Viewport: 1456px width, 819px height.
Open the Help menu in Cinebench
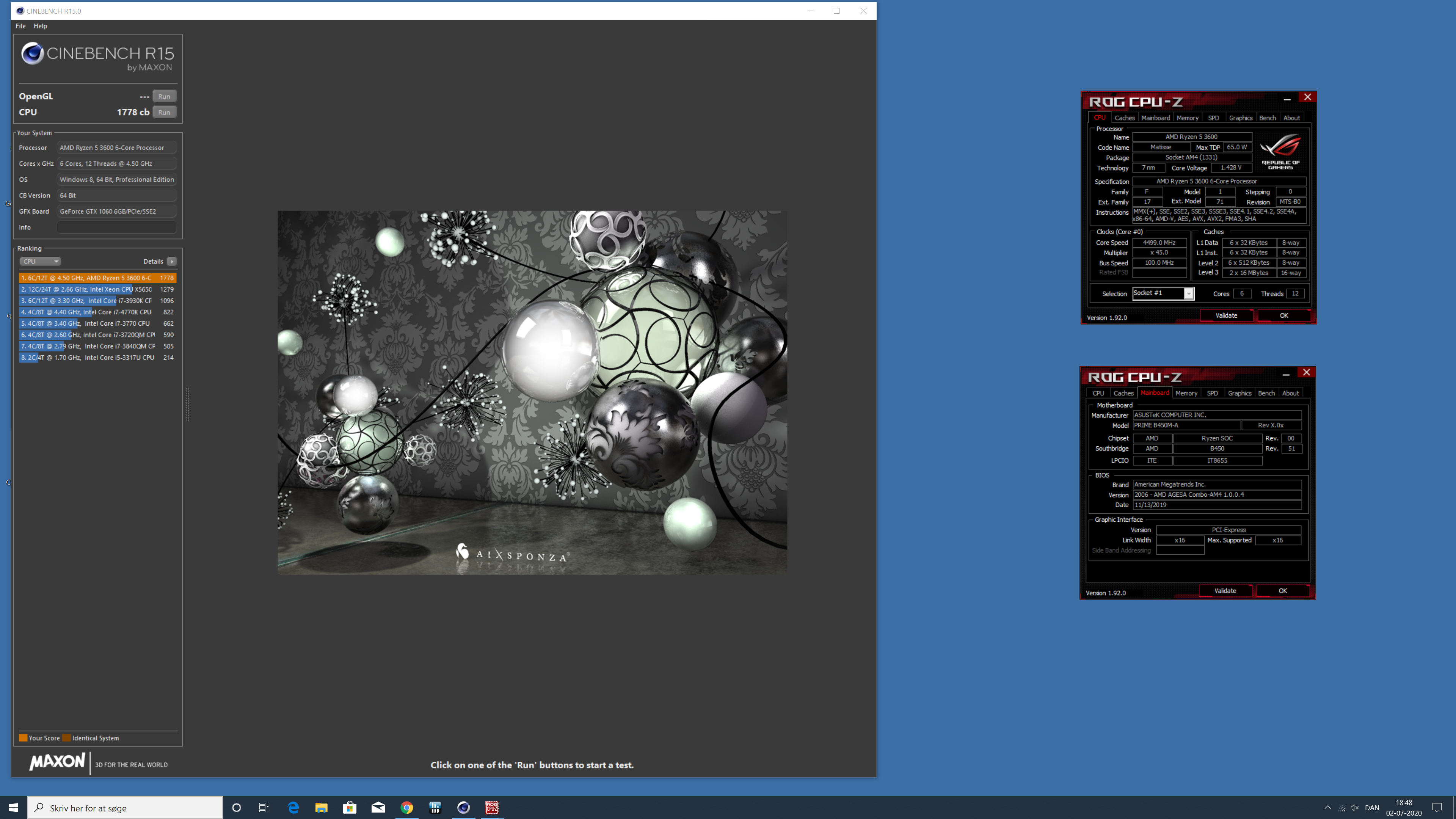pos(40,26)
